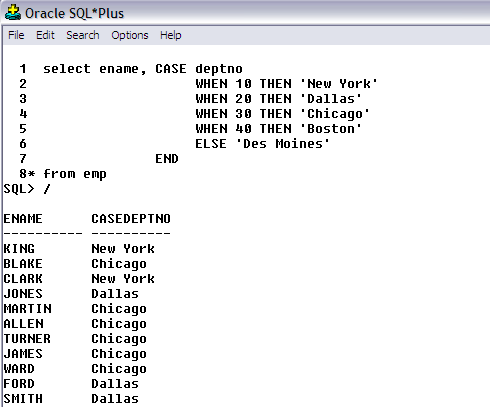This screenshot has height=407, width=490.
Task: Click the SQL> prompt with slash
Action: point(27,189)
